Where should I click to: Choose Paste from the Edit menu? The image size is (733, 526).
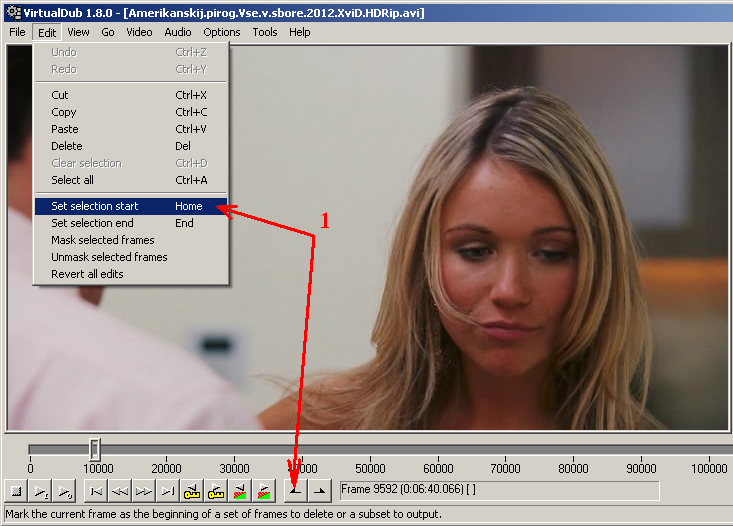(x=131, y=129)
